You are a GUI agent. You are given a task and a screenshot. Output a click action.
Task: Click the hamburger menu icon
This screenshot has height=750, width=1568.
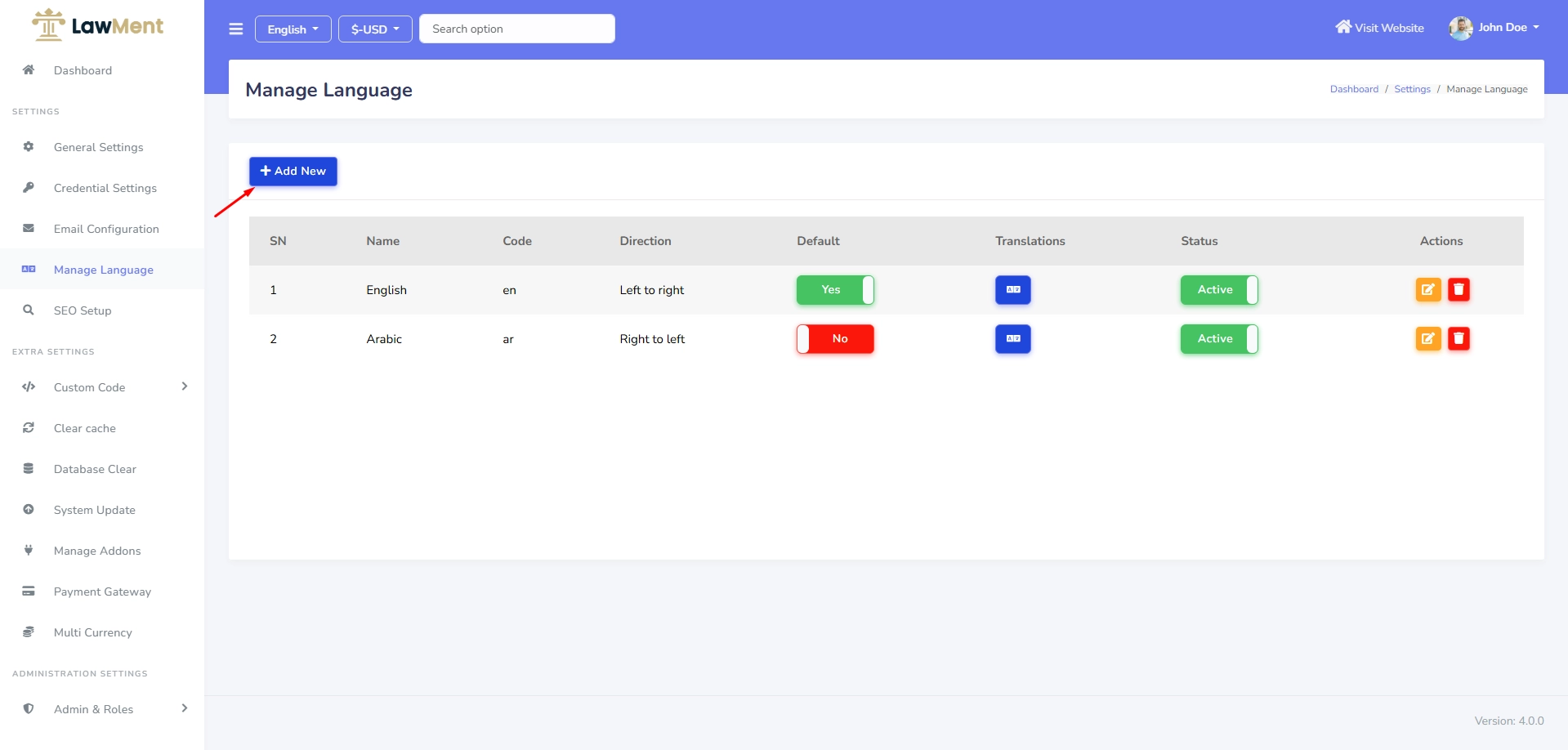[236, 29]
